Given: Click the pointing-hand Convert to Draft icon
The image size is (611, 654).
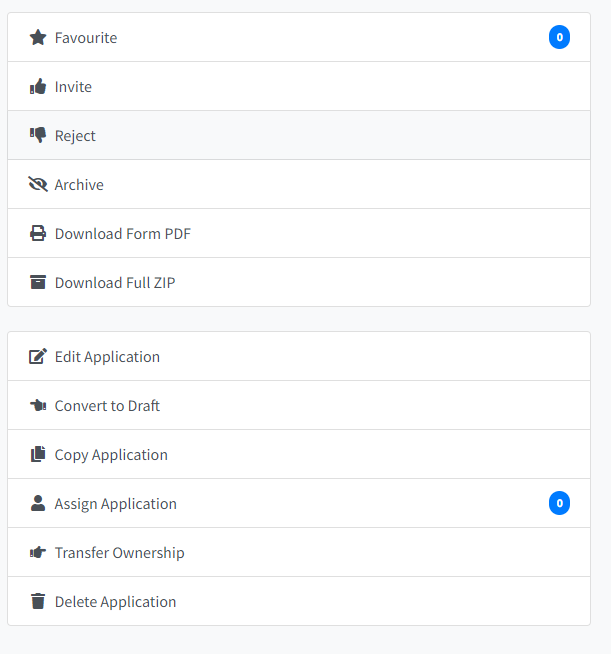Looking at the screenshot, I should coord(38,405).
